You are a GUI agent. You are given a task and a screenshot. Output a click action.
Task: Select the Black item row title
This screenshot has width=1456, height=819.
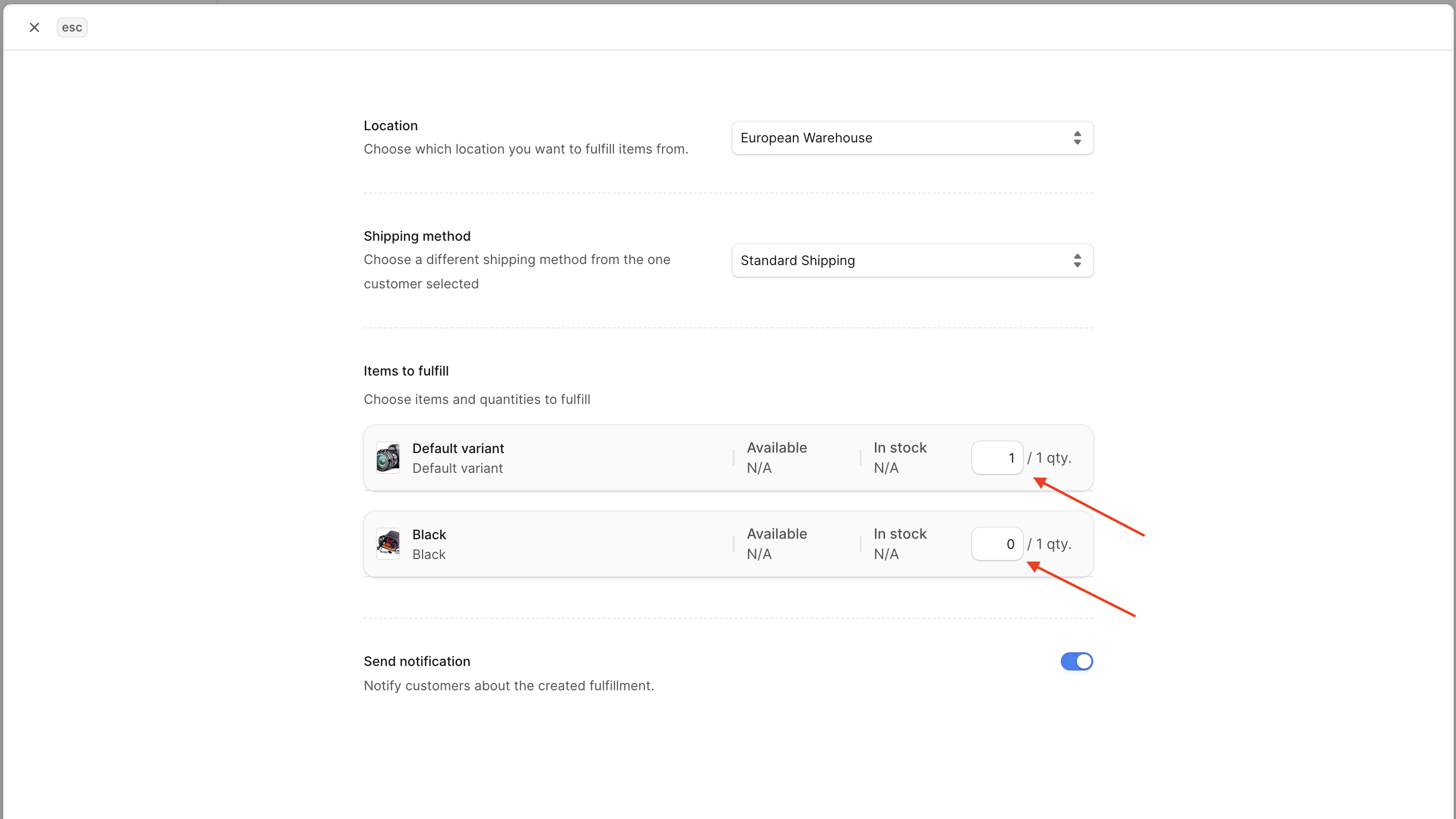coord(429,534)
